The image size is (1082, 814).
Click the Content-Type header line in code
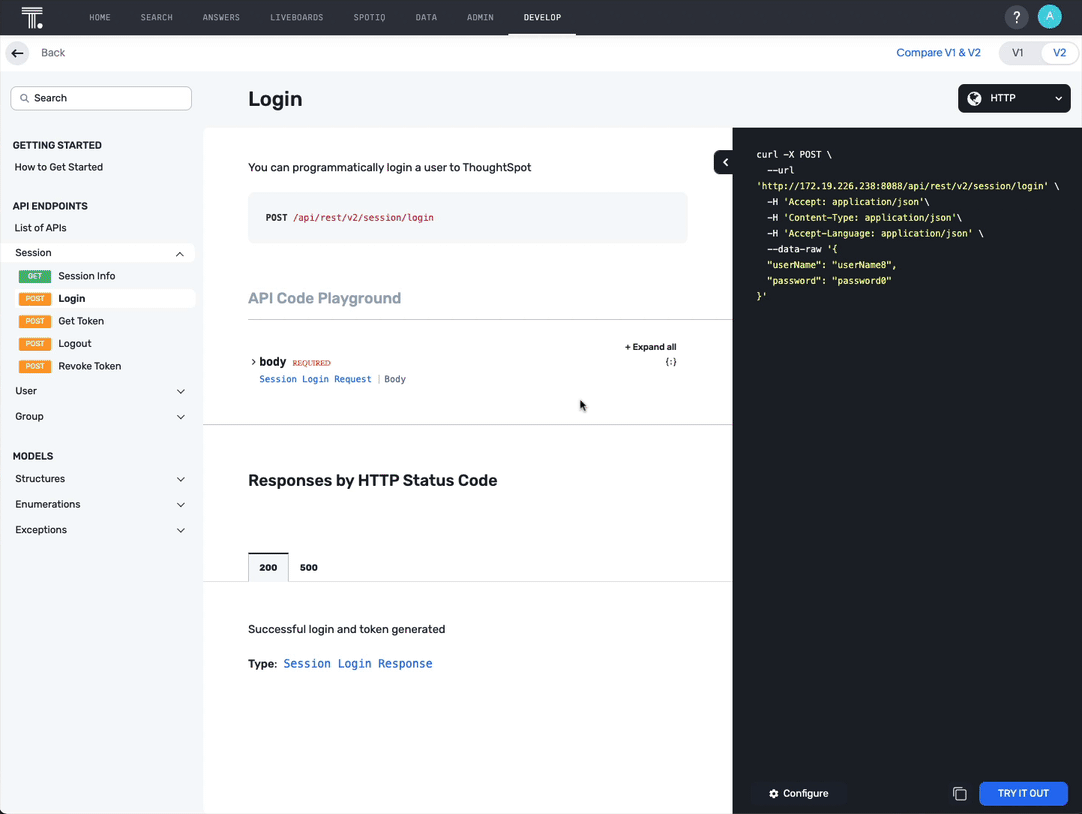(x=864, y=218)
